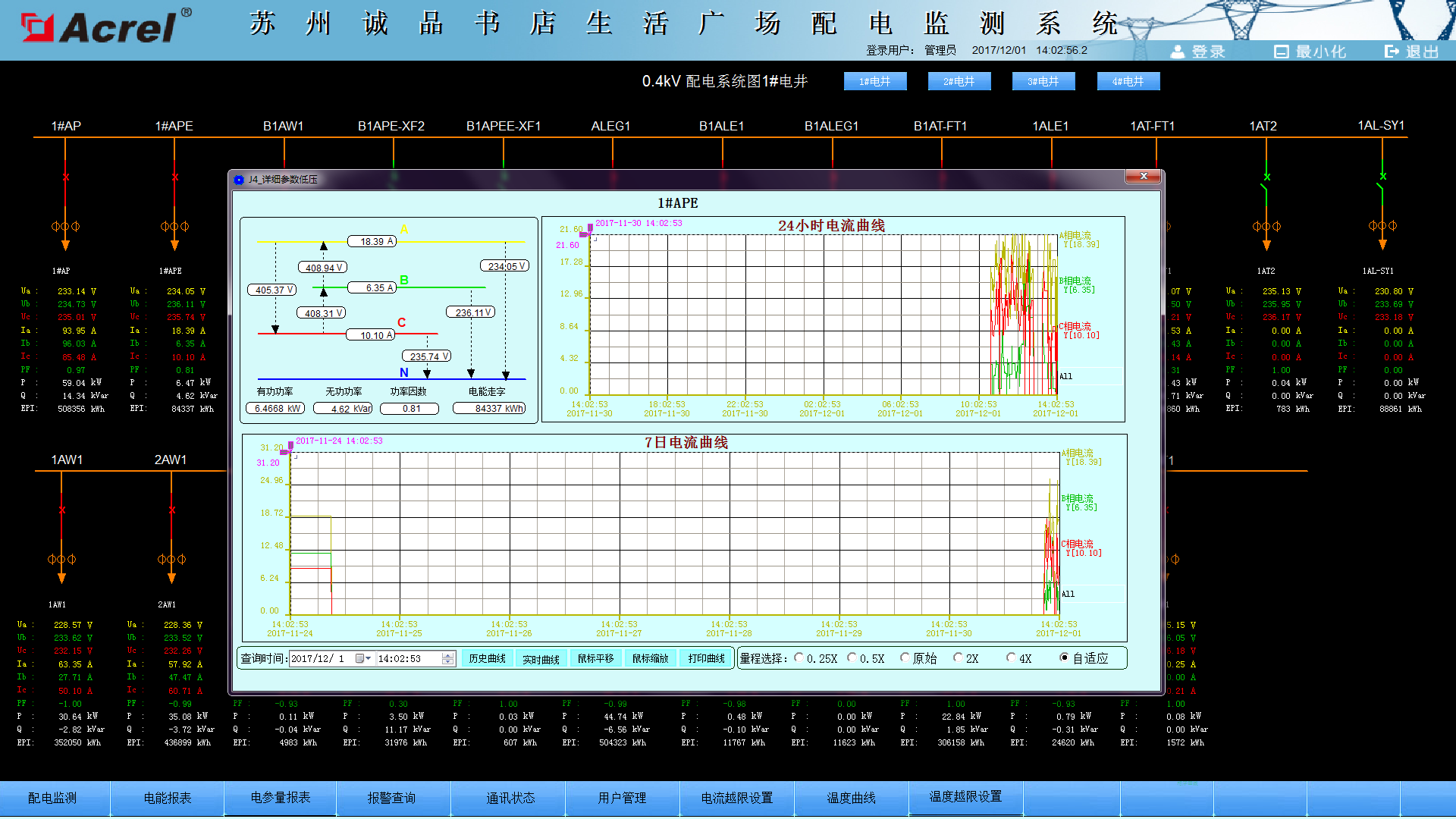
Task: Click the 最小化 minimize icon in header
Action: click(1282, 52)
